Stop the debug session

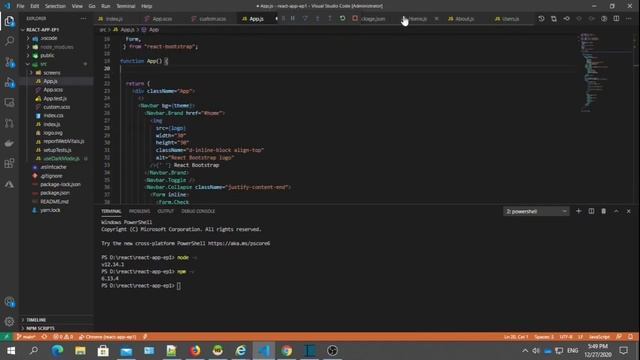point(355,18)
